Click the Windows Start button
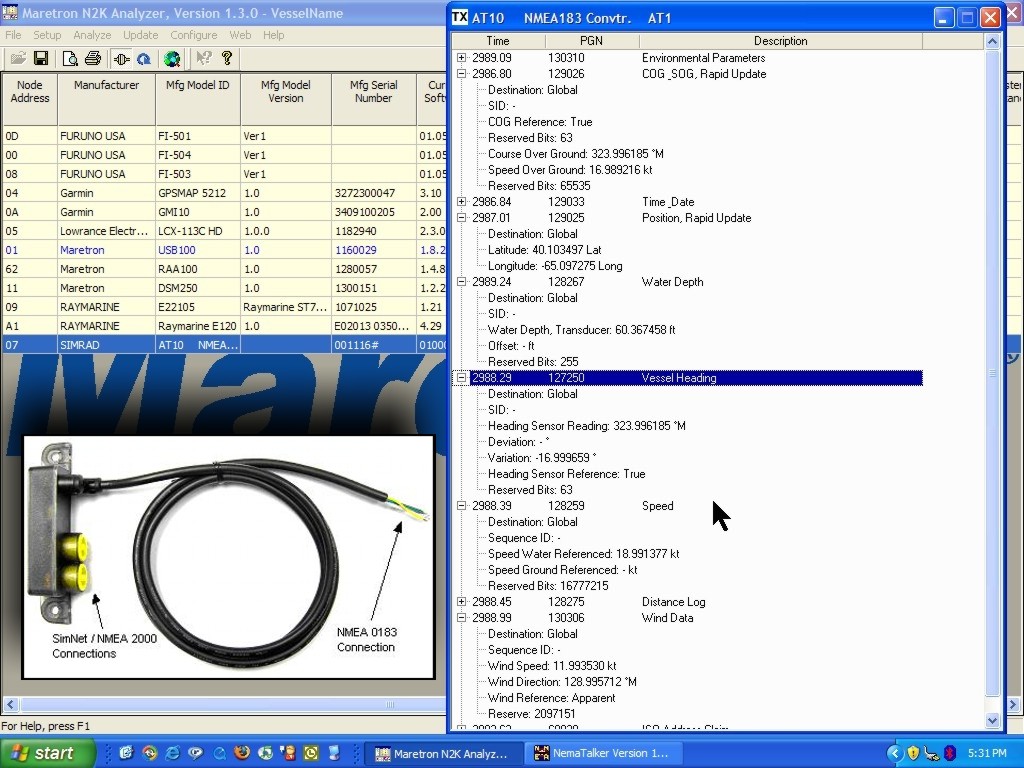This screenshot has height=768, width=1024. [47, 753]
